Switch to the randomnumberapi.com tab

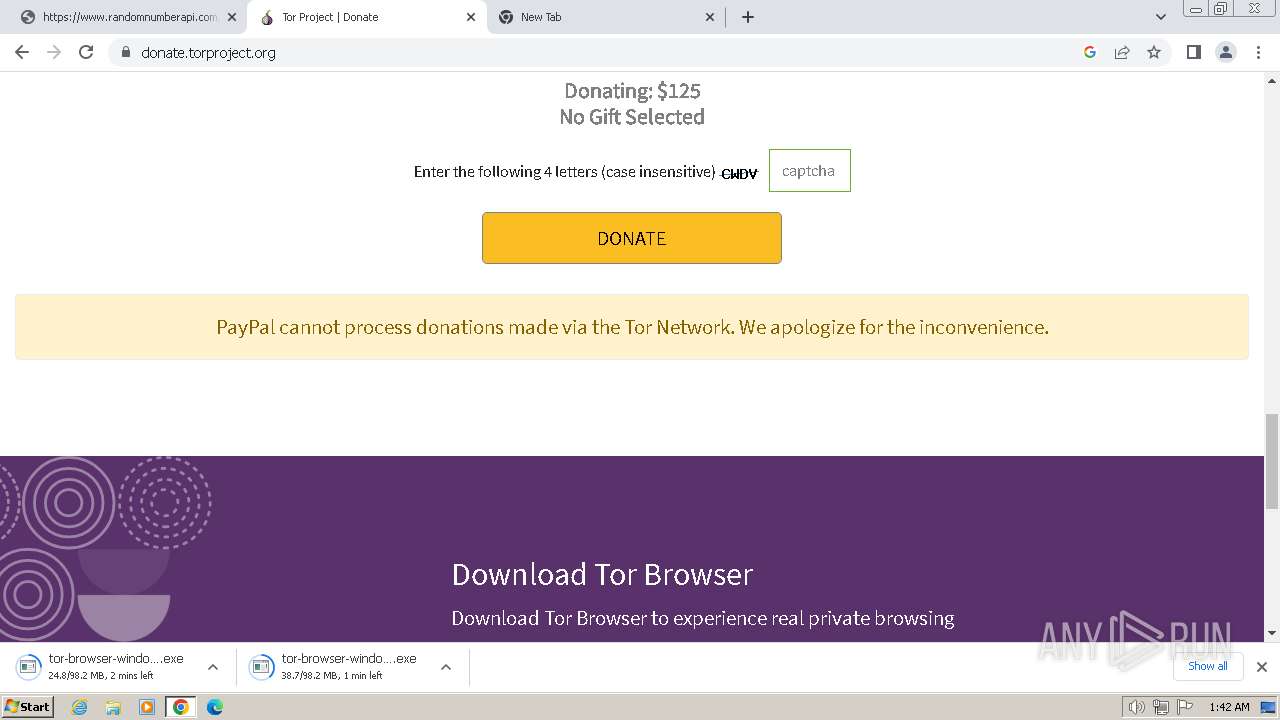pos(127,17)
